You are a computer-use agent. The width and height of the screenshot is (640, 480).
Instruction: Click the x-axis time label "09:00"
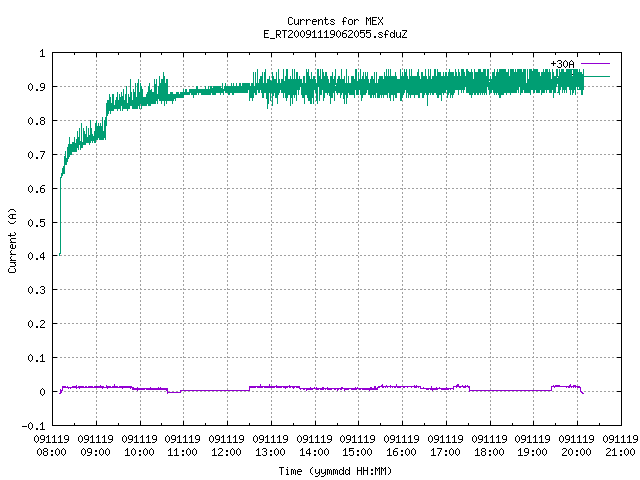[x=96, y=452]
